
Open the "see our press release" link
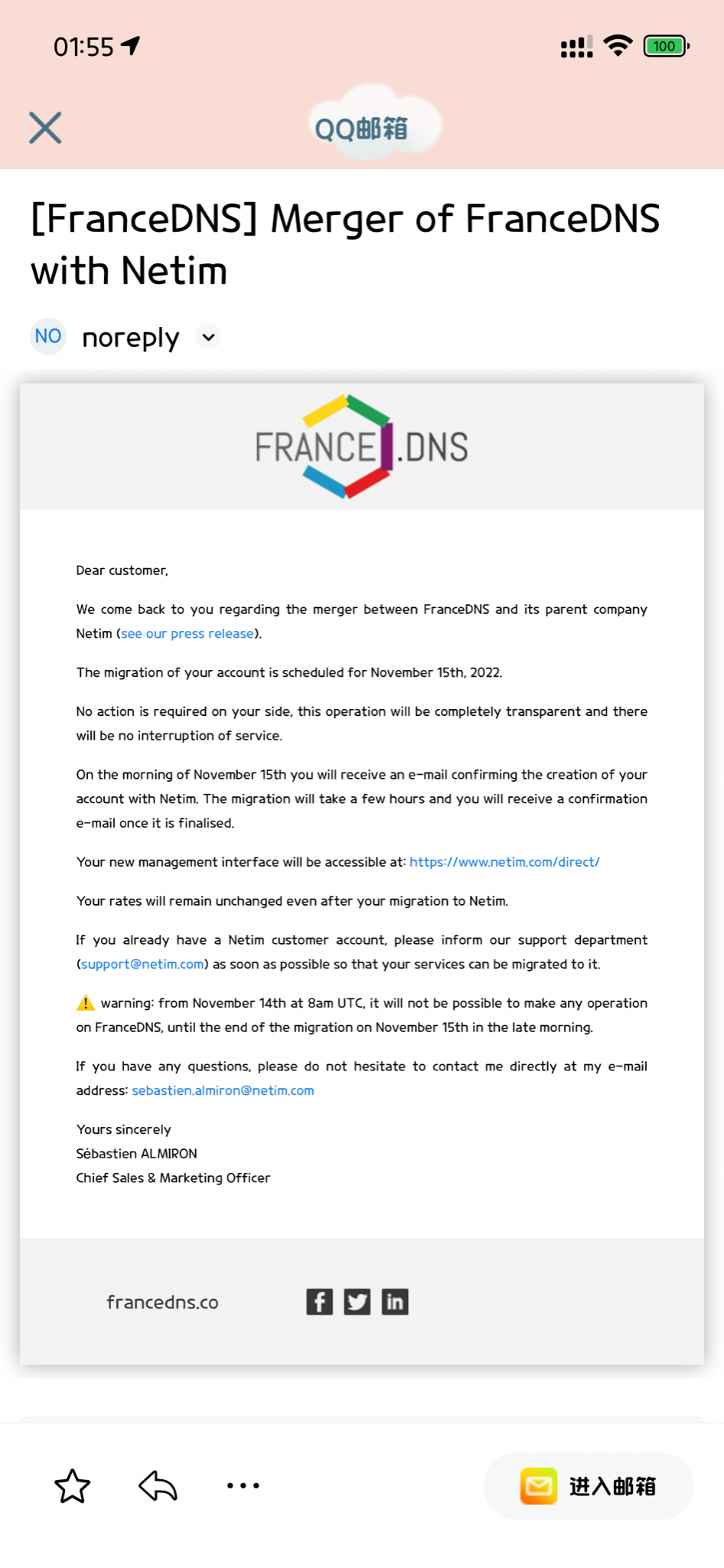coord(188,634)
